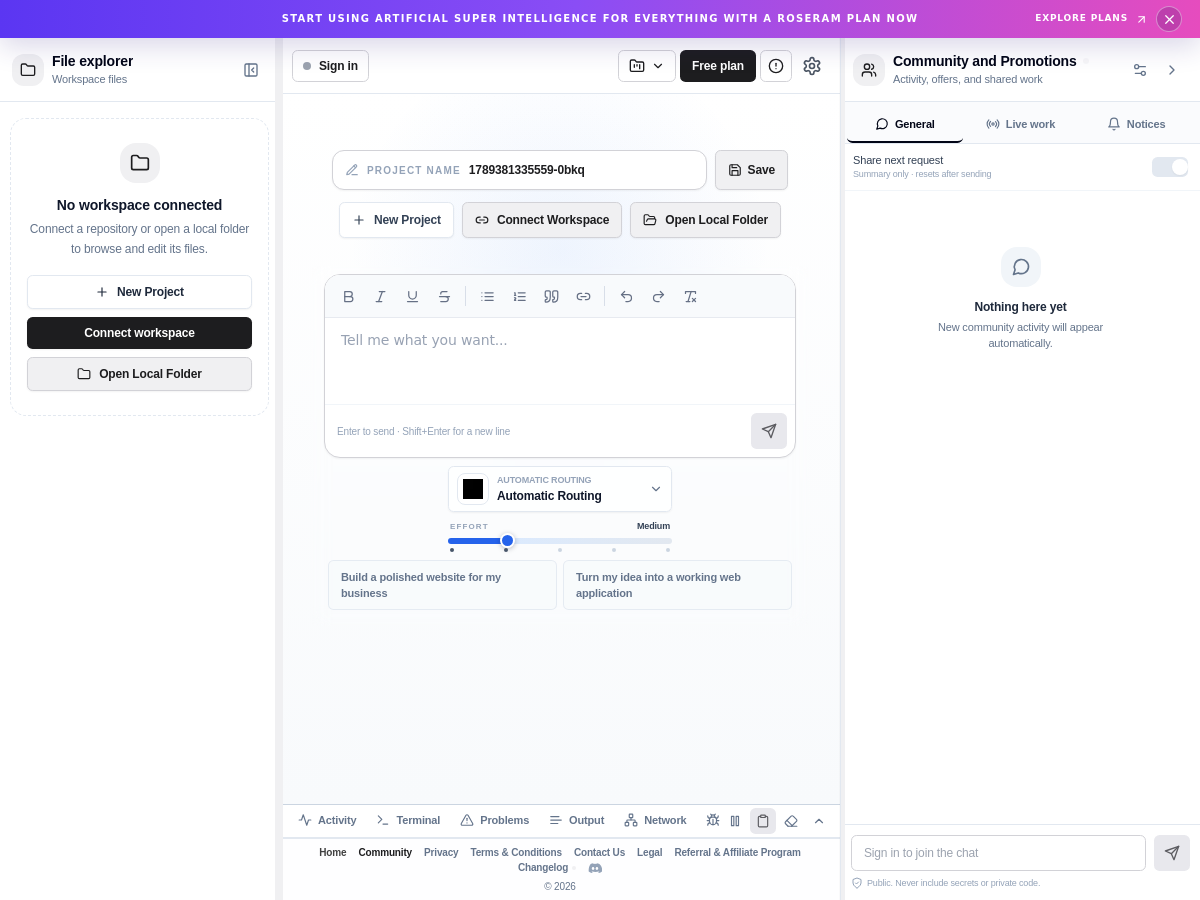Click the eraser clear icon in bottom bar
The height and width of the screenshot is (900, 1200).
pos(791,821)
